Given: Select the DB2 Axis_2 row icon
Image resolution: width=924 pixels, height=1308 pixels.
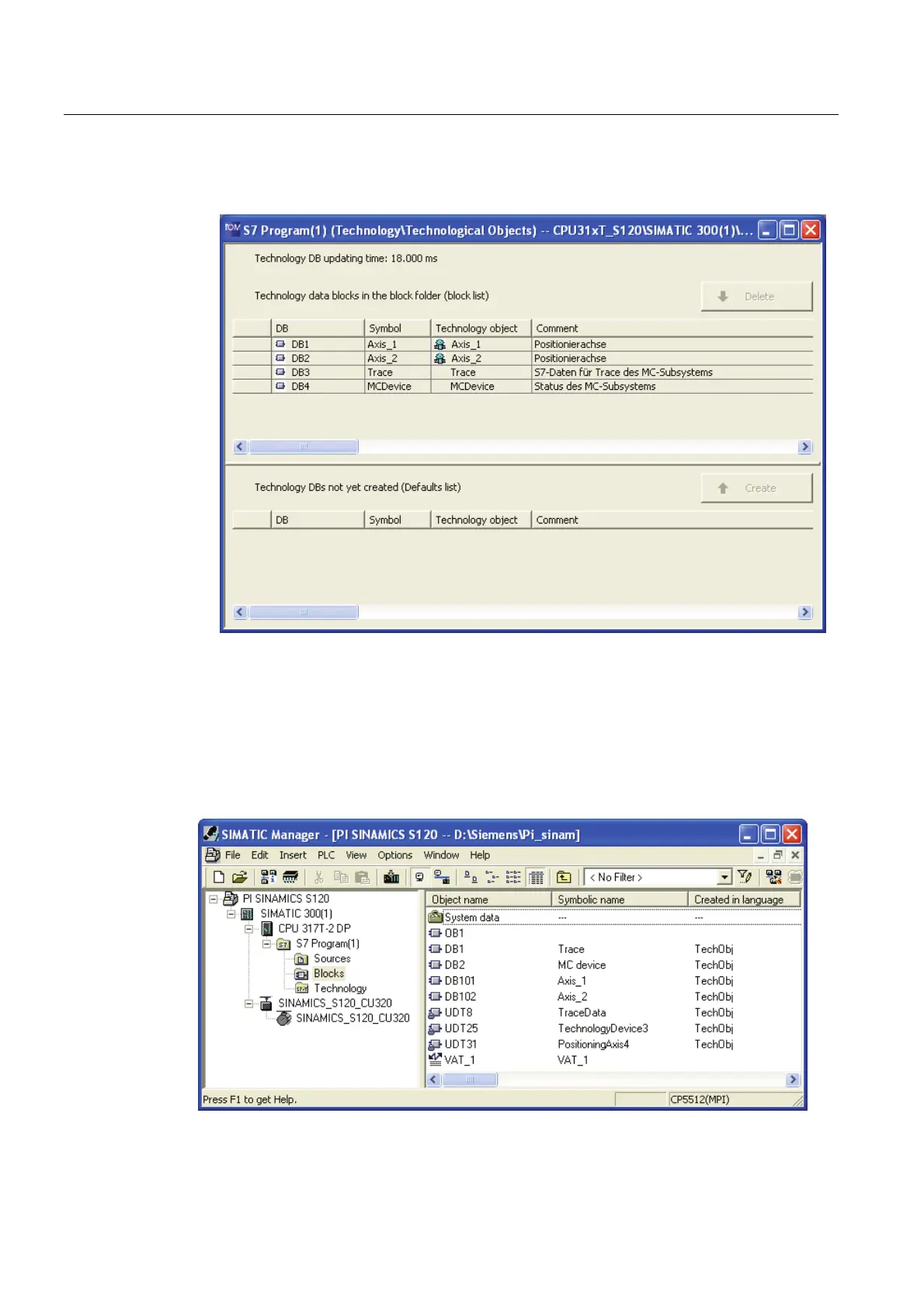Looking at the screenshot, I should pyautogui.click(x=280, y=358).
